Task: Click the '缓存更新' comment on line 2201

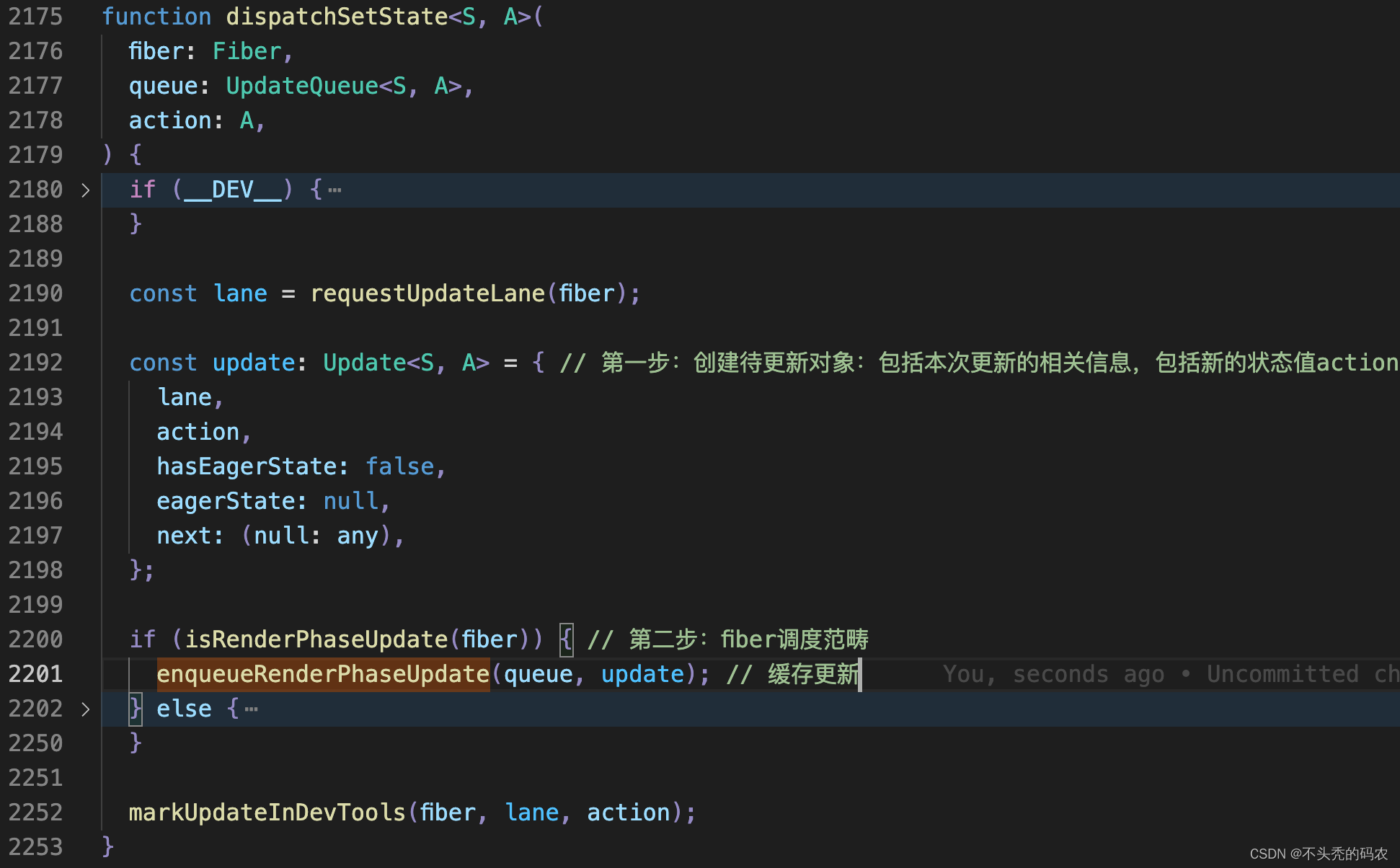Action: point(811,673)
